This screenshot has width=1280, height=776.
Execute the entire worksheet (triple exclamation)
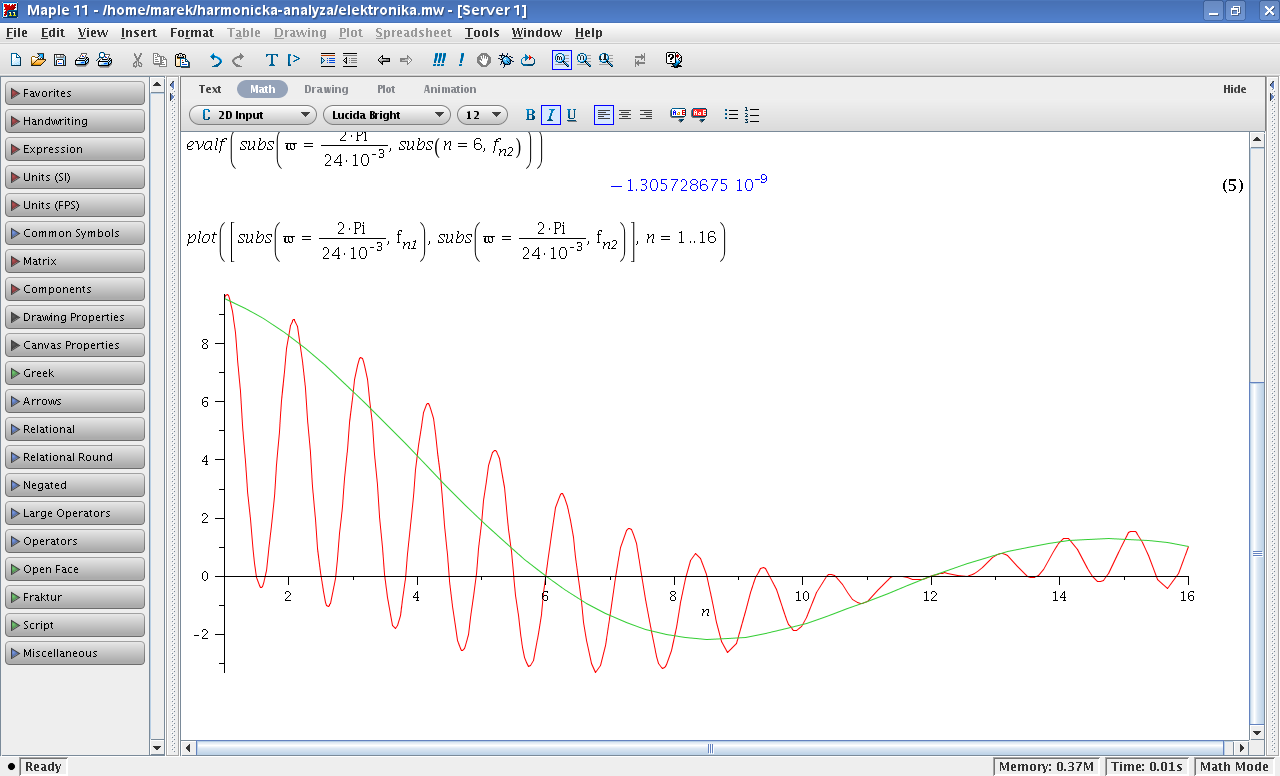pos(439,60)
